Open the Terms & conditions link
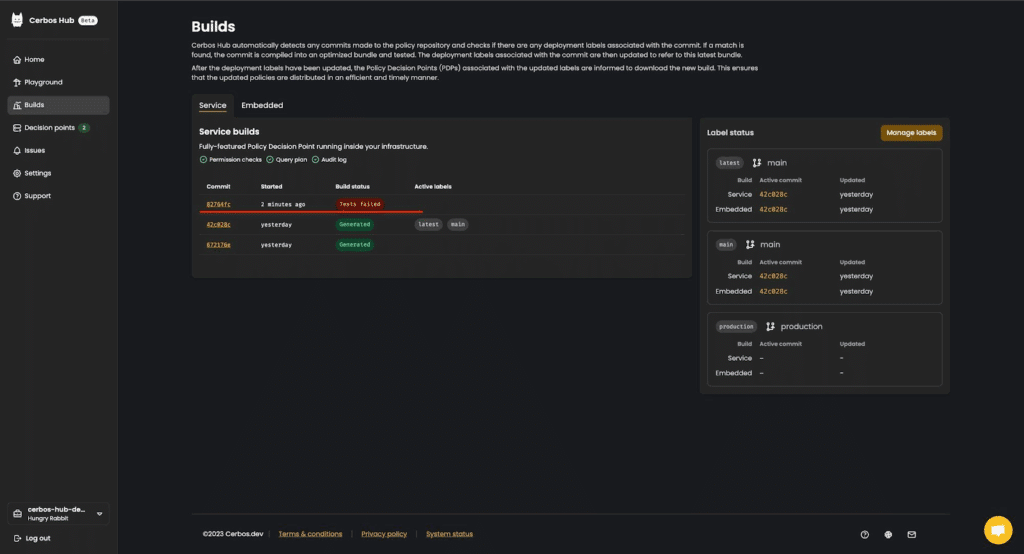Image resolution: width=1024 pixels, height=554 pixels. pos(310,534)
